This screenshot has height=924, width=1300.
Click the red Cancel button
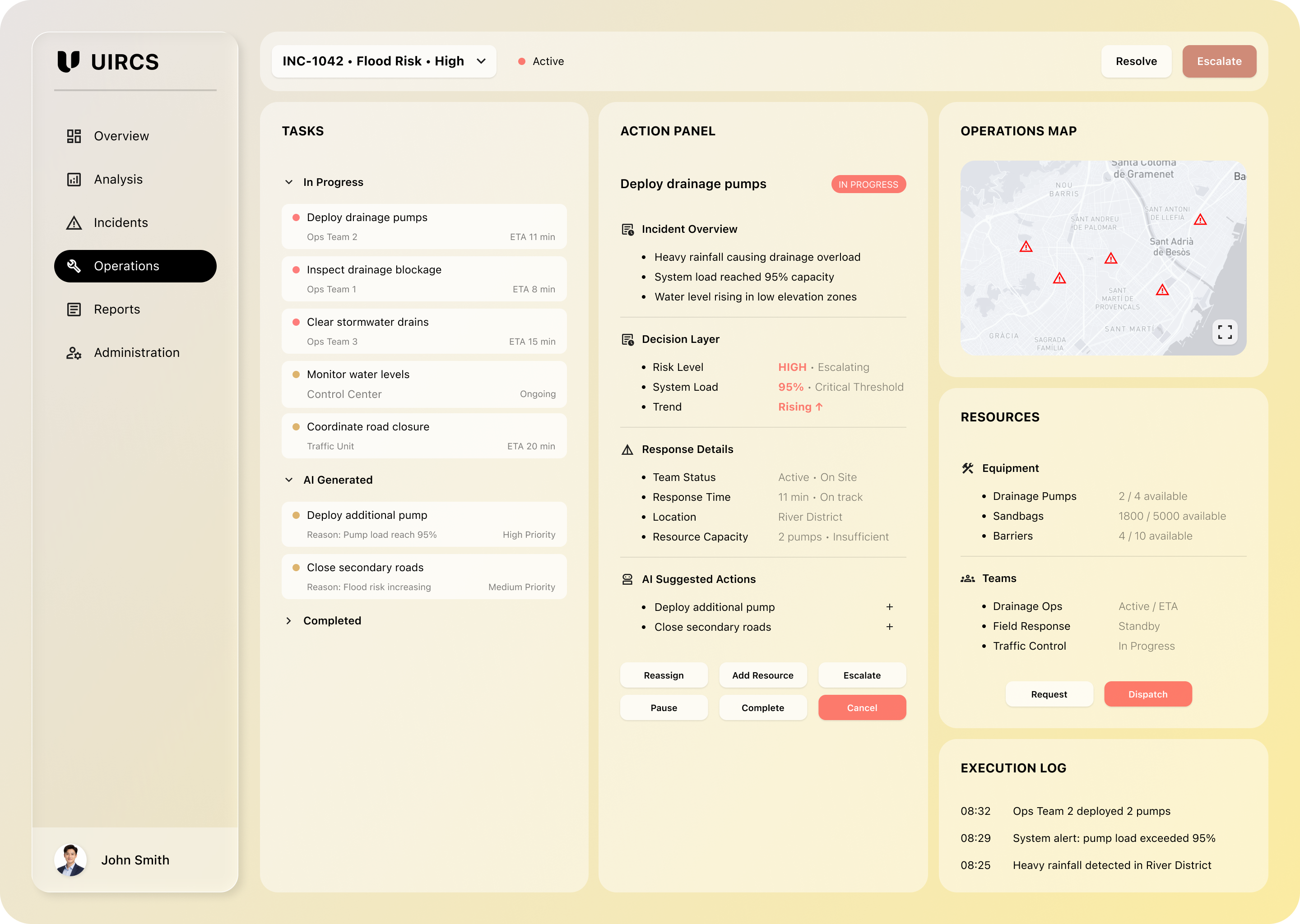click(x=861, y=708)
